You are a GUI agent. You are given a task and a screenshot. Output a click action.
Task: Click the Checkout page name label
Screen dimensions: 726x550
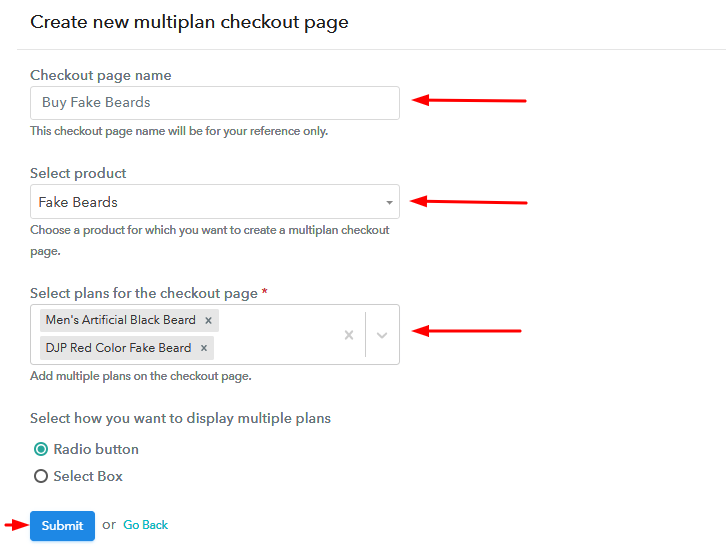tap(101, 75)
